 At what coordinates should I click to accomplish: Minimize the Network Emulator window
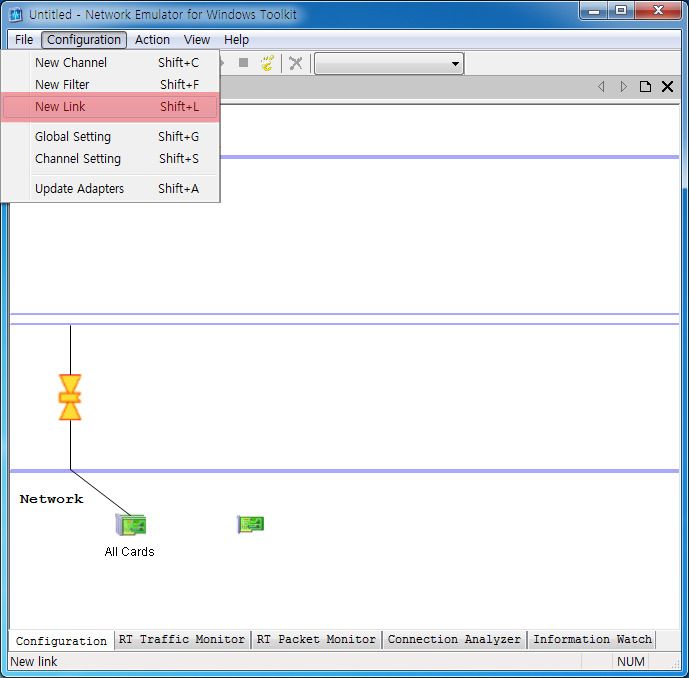tap(594, 11)
